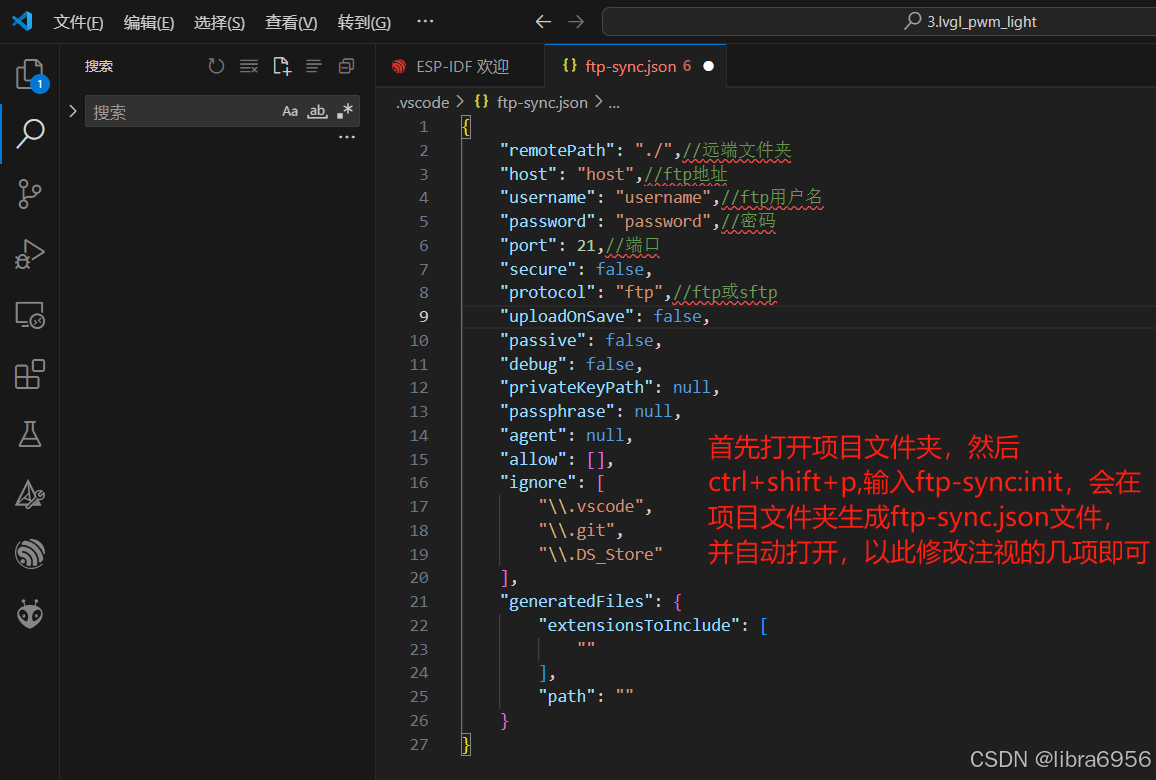Refresh the search results
Image resolution: width=1156 pixels, height=780 pixels.
[216, 66]
